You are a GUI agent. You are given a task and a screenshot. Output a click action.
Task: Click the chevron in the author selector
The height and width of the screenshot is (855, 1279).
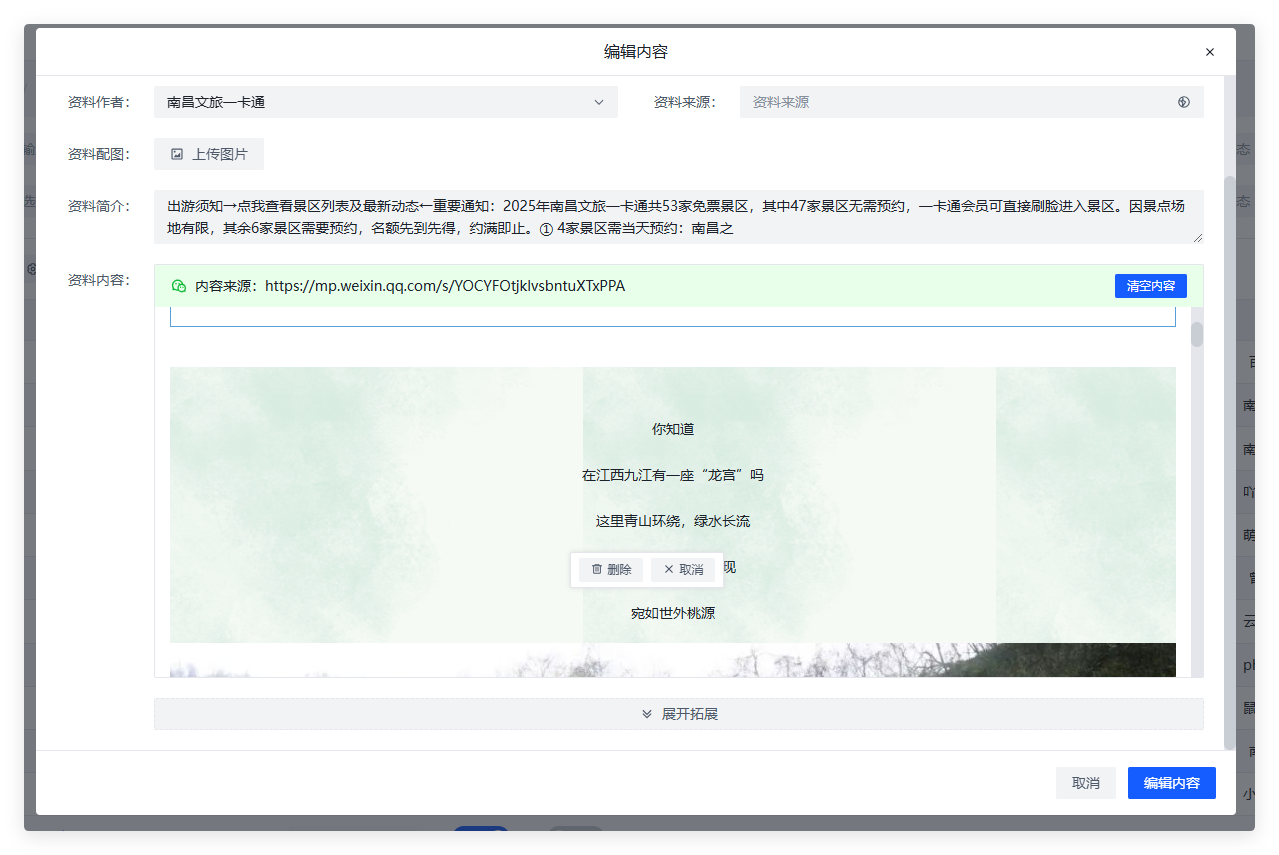pos(598,101)
